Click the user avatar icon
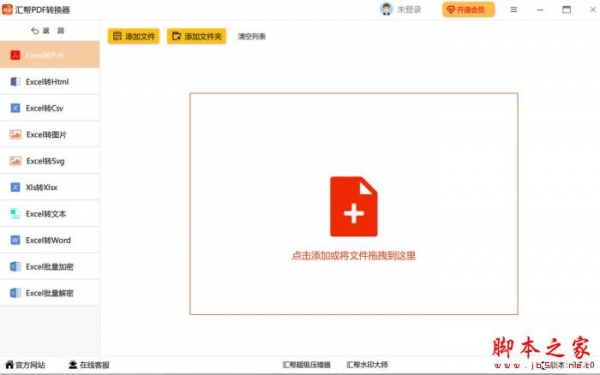 [x=386, y=9]
